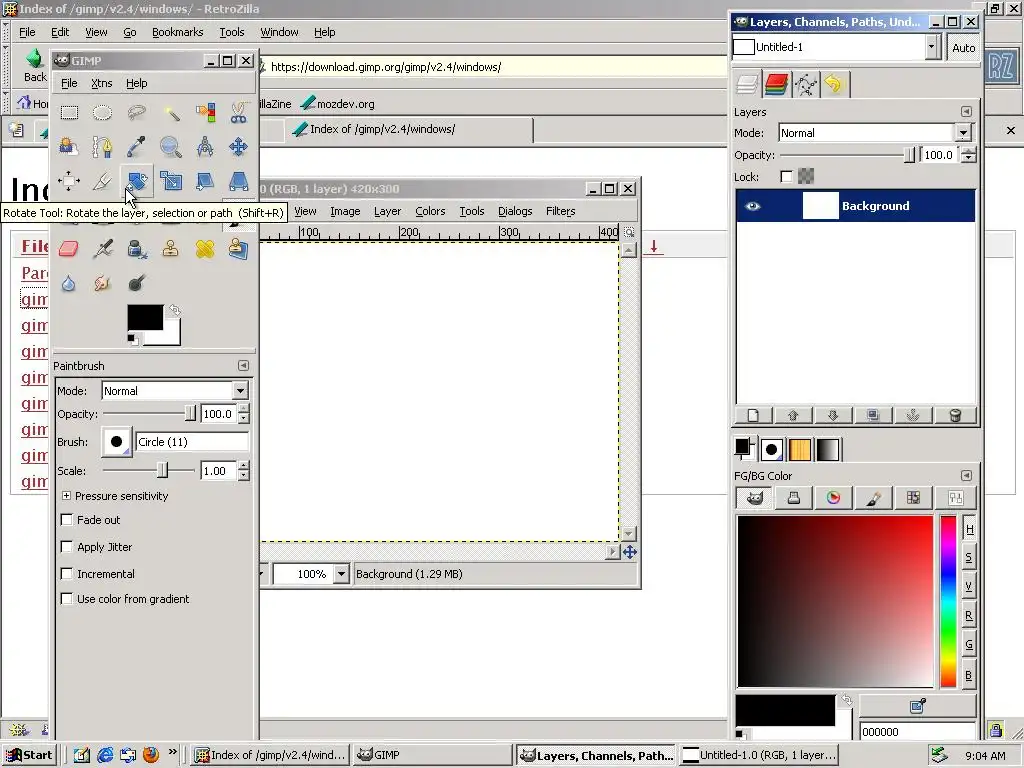Viewport: 1024px width, 768px height.
Task: Select the Free Select lasso tool
Action: coord(136,113)
